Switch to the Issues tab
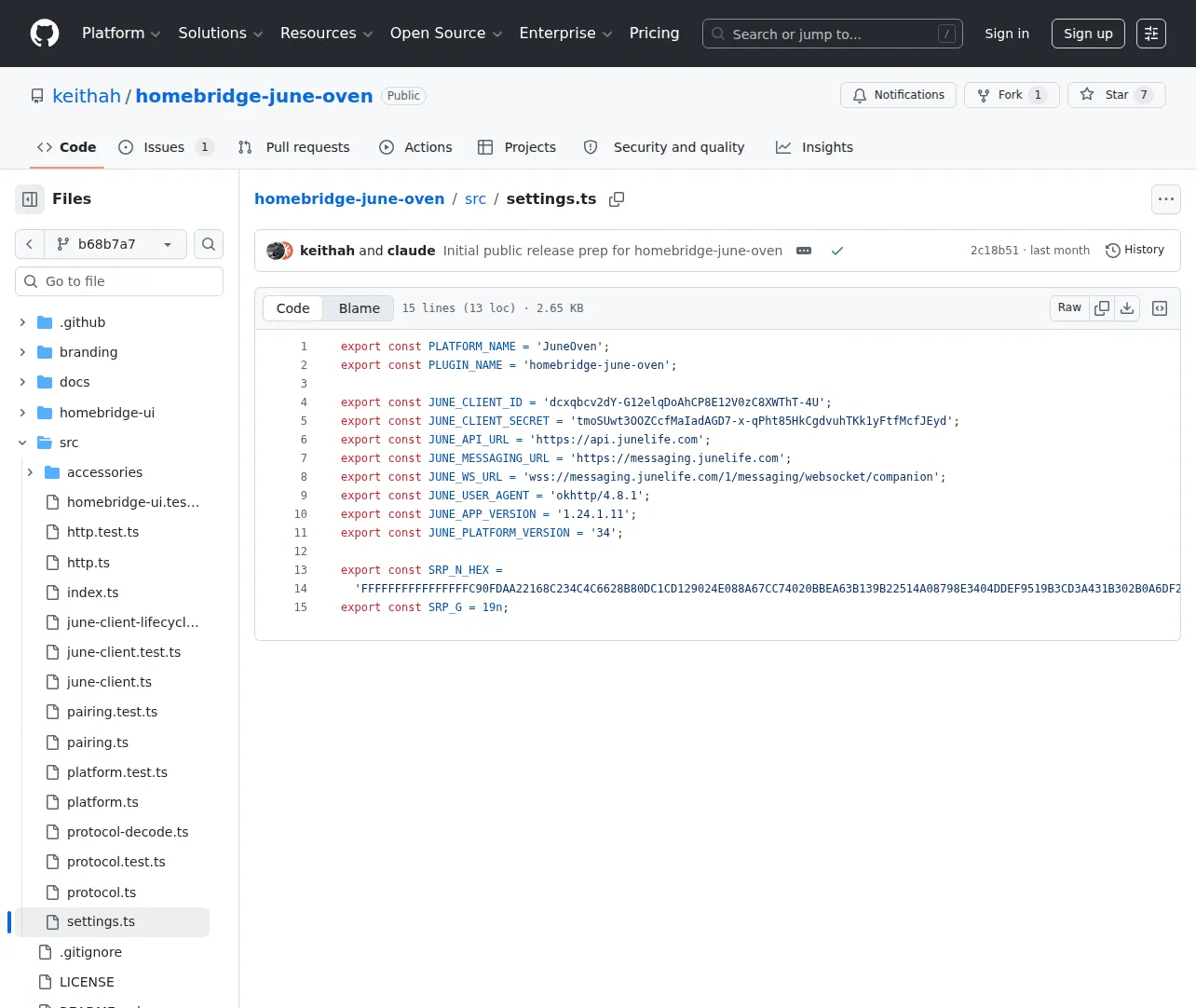The height and width of the screenshot is (1008, 1196). coord(166,147)
